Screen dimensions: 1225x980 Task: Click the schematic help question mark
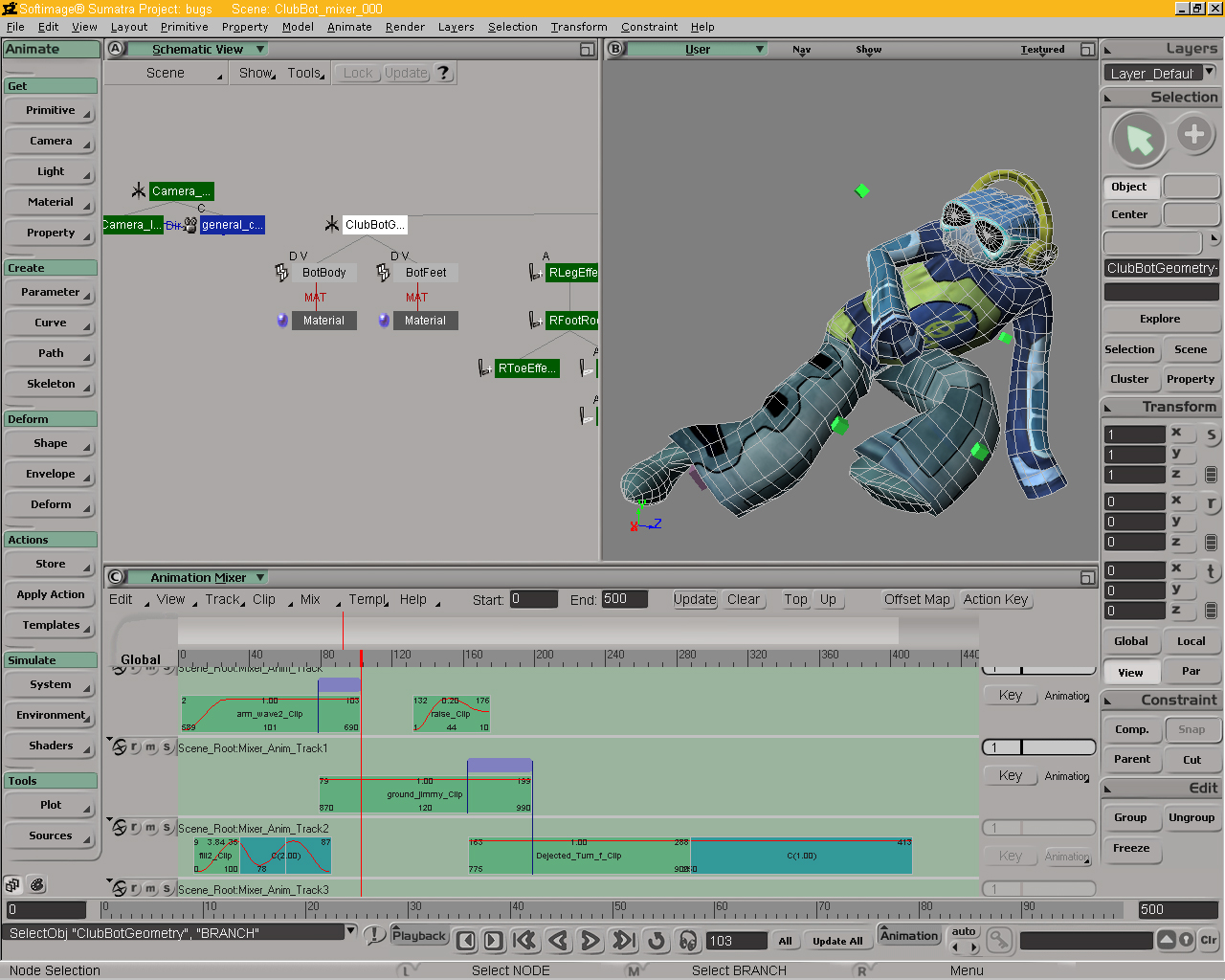443,73
